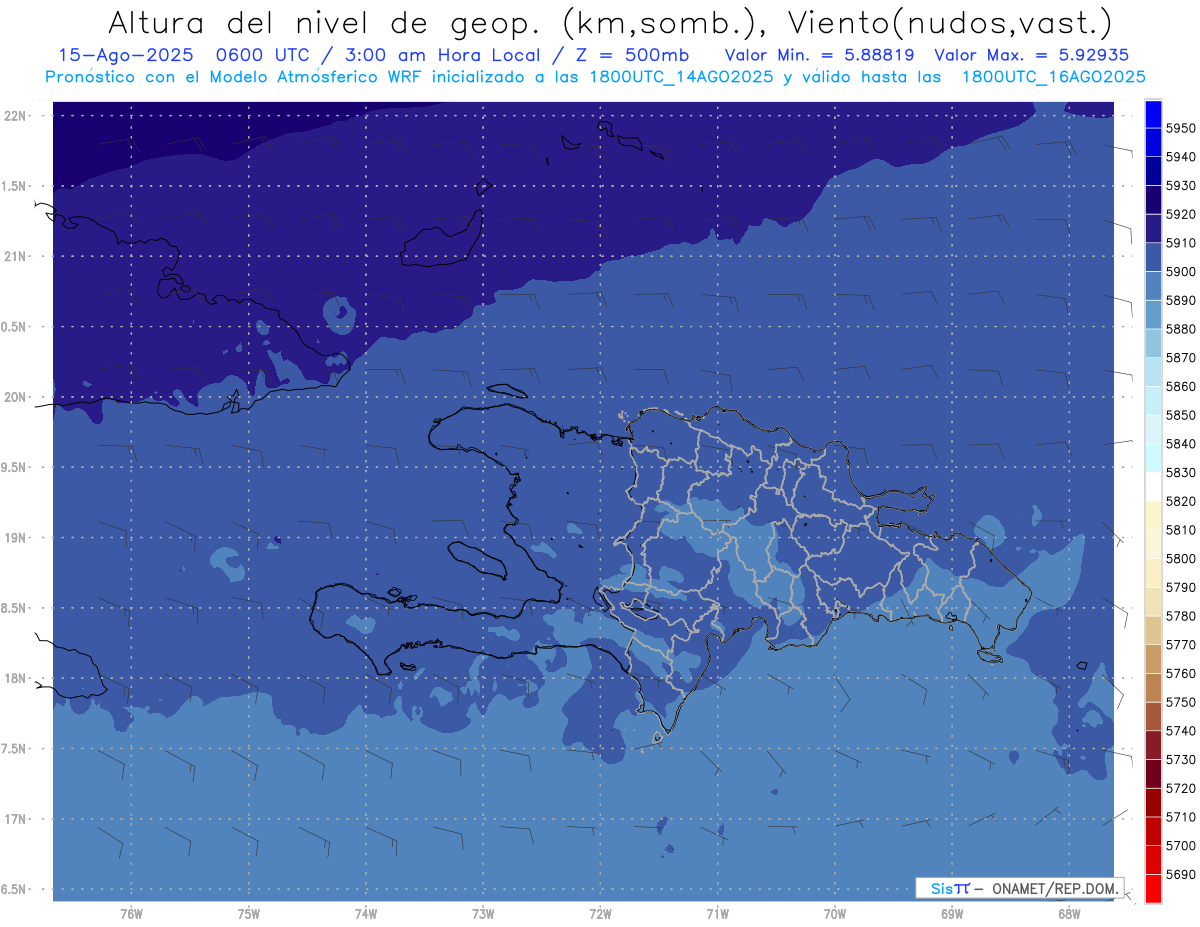Click the 22N latitude axis label
This screenshot has width=1200, height=927.
point(17,116)
